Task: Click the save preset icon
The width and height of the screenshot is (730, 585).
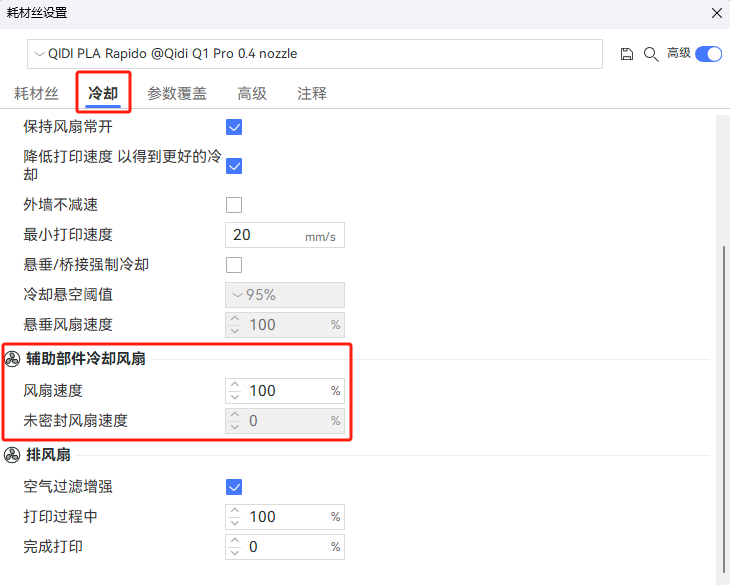Action: [627, 54]
